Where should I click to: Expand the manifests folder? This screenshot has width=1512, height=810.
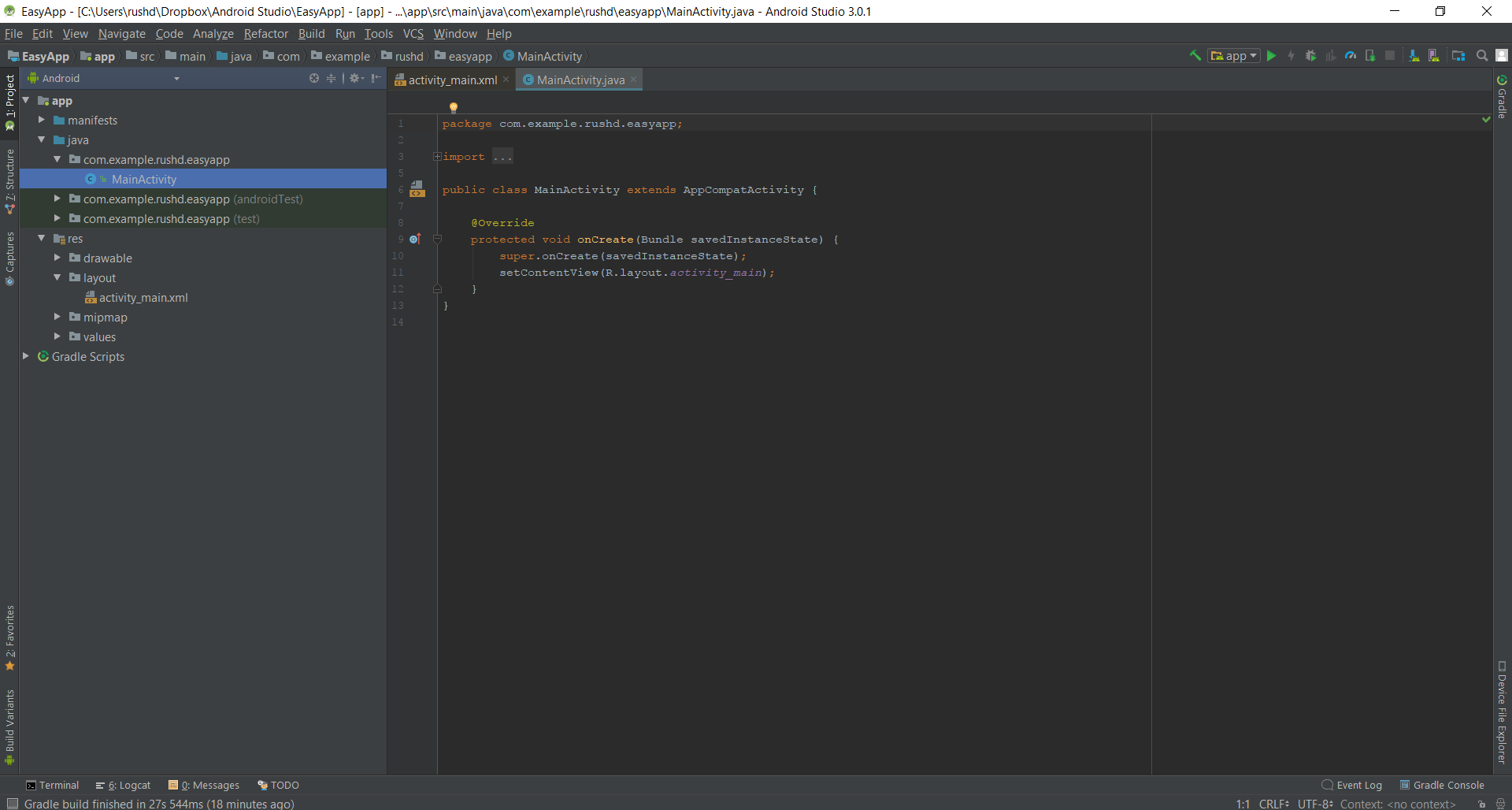(42, 121)
